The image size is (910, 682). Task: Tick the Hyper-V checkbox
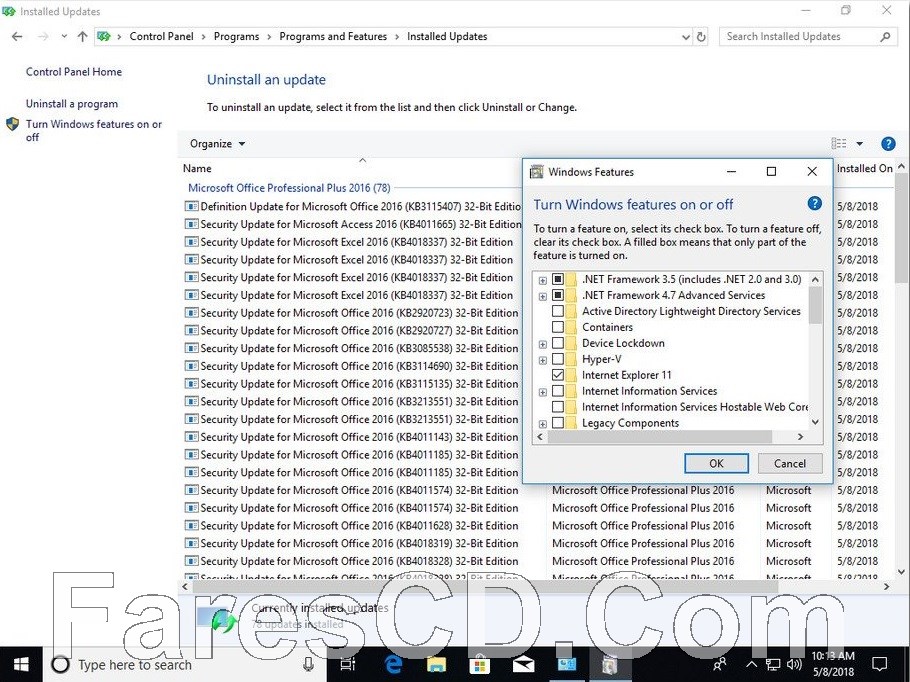(558, 359)
